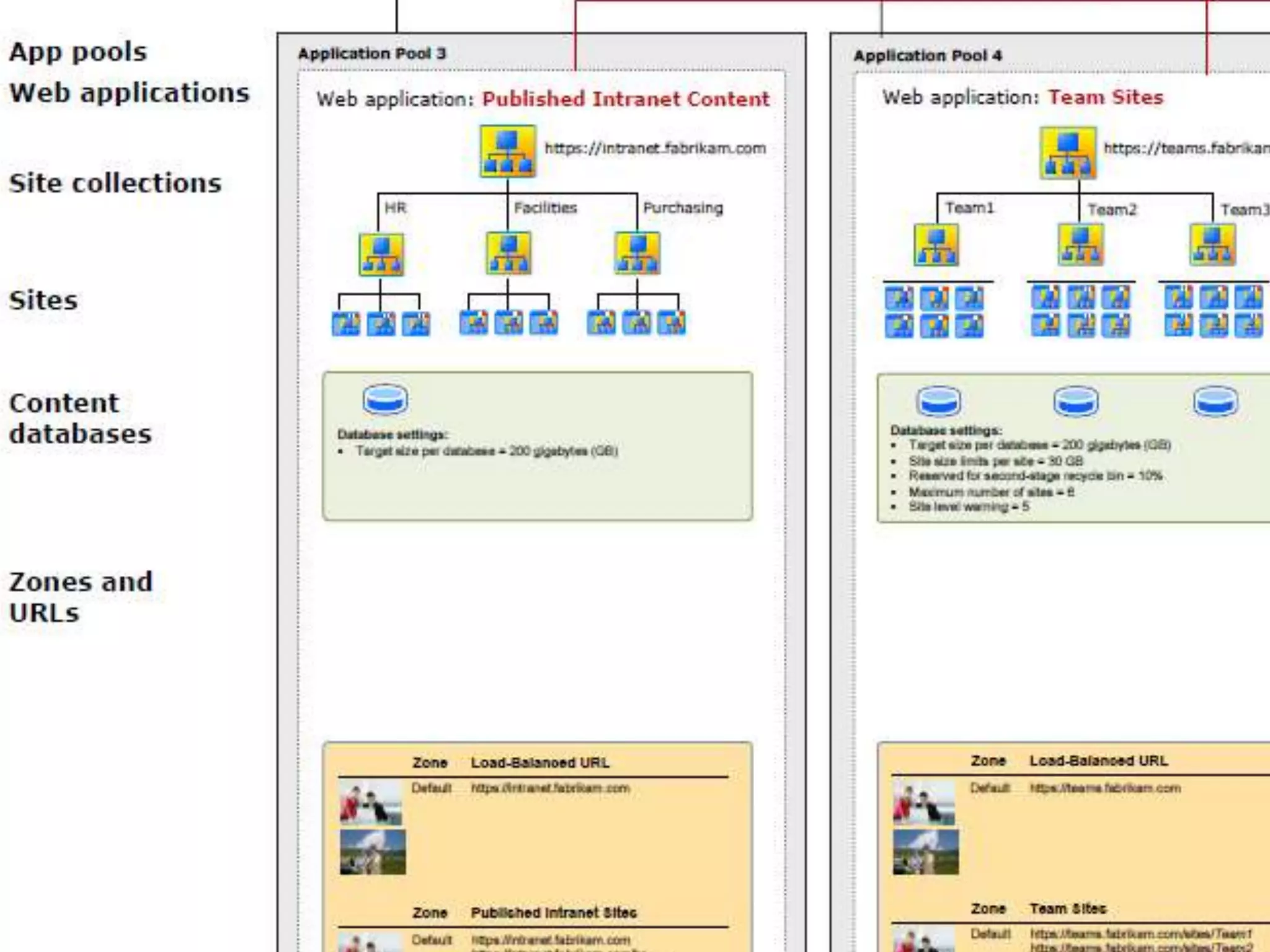This screenshot has height=952, width=1270.
Task: Click the Application Pool 4 label
Action: 927,56
